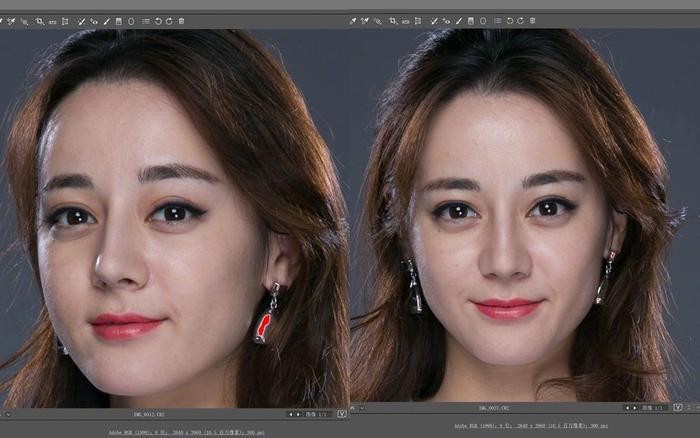This screenshot has width=700, height=438.
Task: Select Radial Filter in left window
Action: tap(131, 20)
